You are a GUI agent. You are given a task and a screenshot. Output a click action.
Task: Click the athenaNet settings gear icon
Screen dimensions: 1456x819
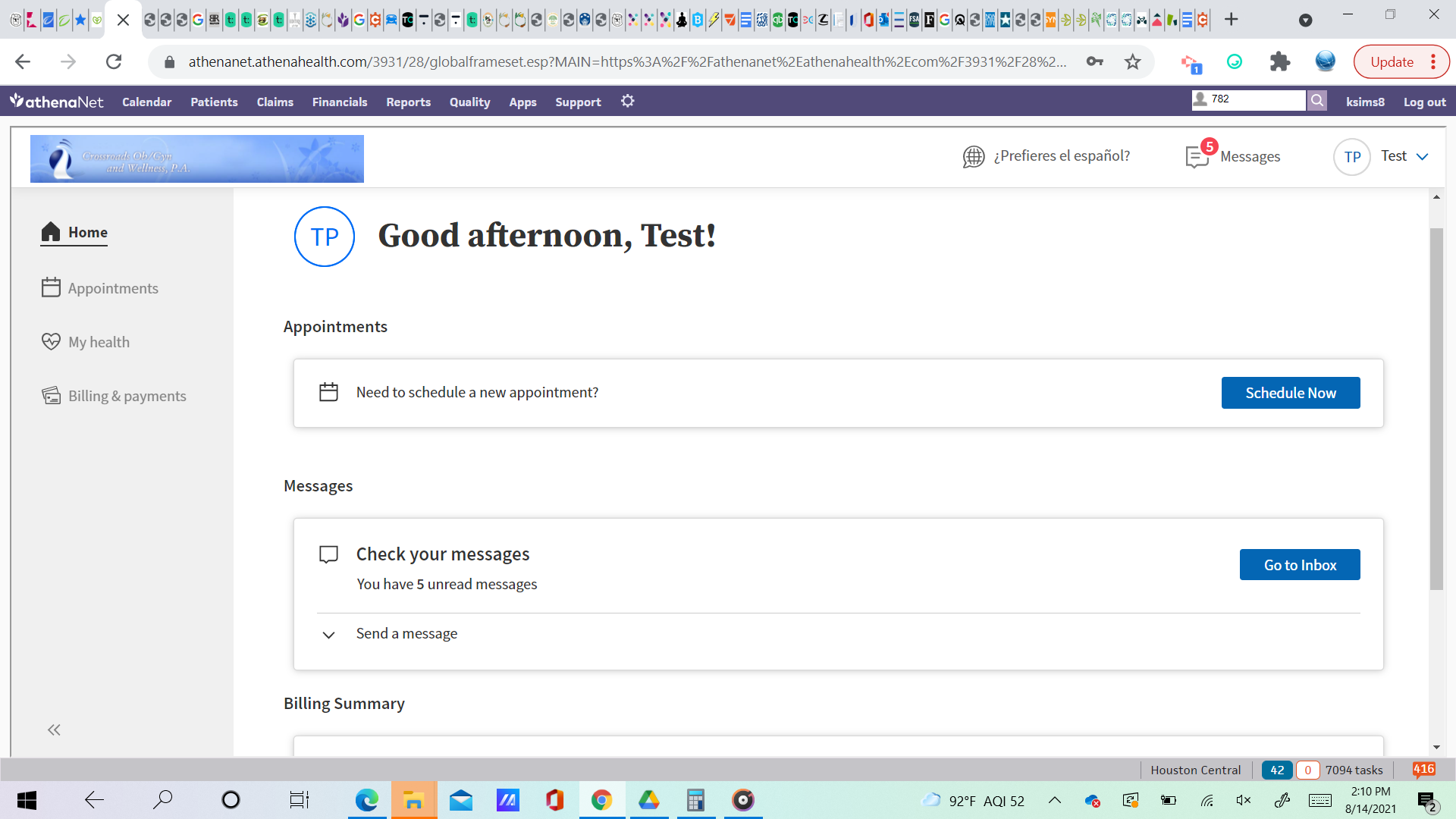pos(627,101)
